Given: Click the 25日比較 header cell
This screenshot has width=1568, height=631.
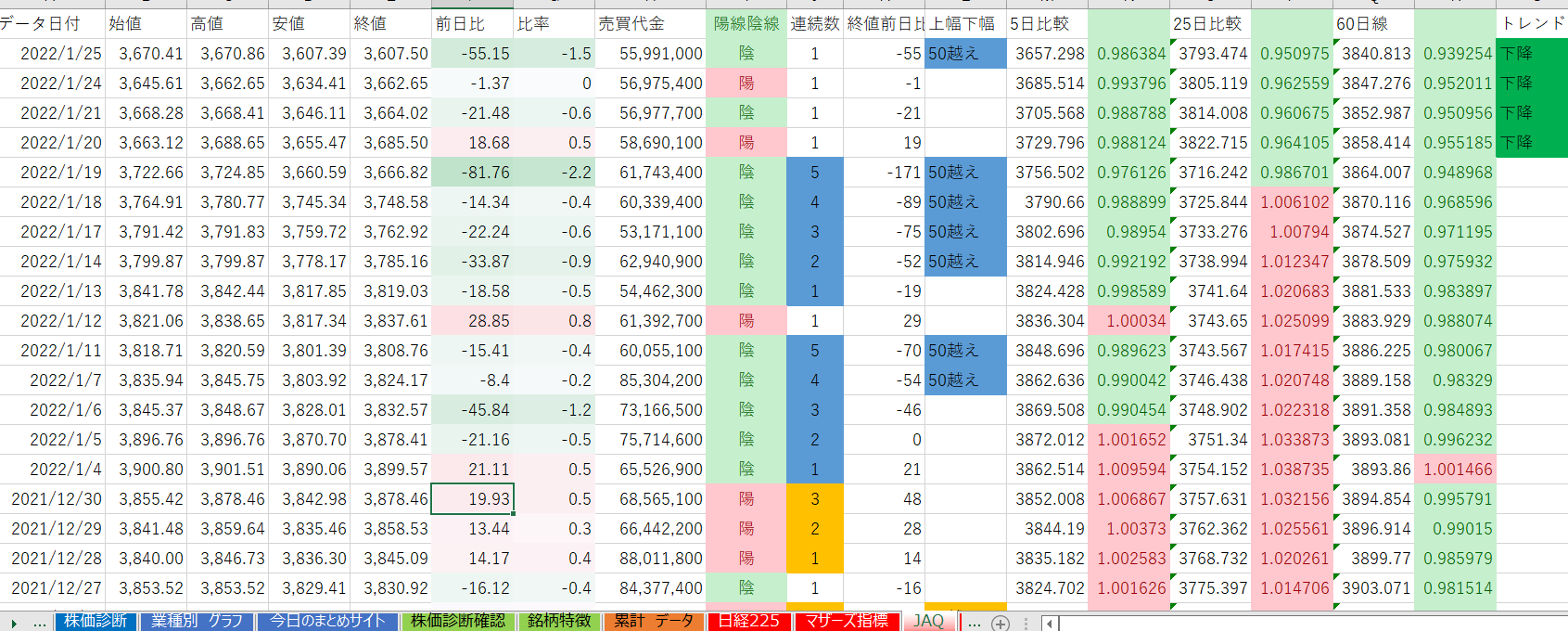Looking at the screenshot, I should (1210, 23).
